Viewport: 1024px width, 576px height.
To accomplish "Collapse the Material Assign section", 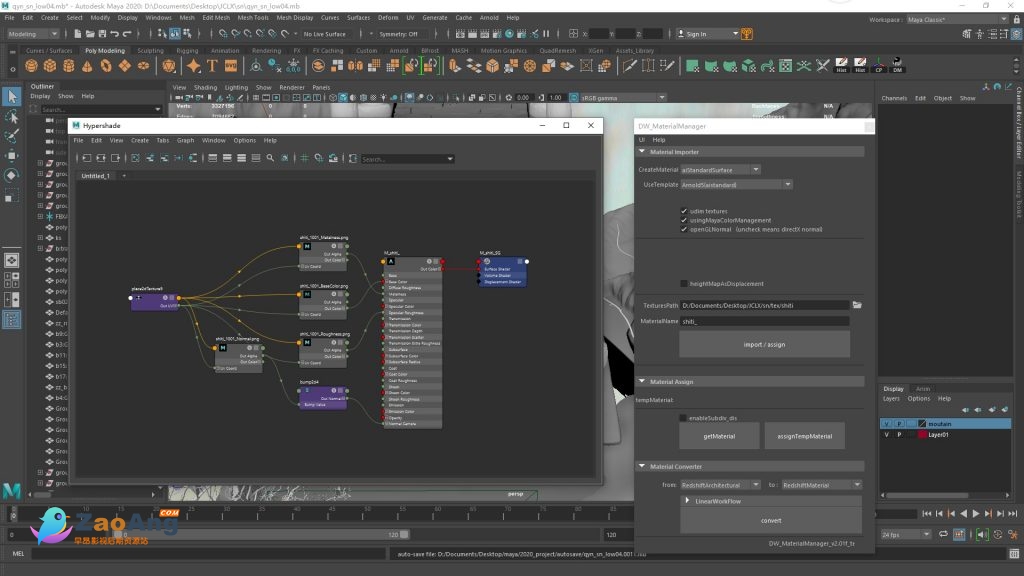I will 642,381.
